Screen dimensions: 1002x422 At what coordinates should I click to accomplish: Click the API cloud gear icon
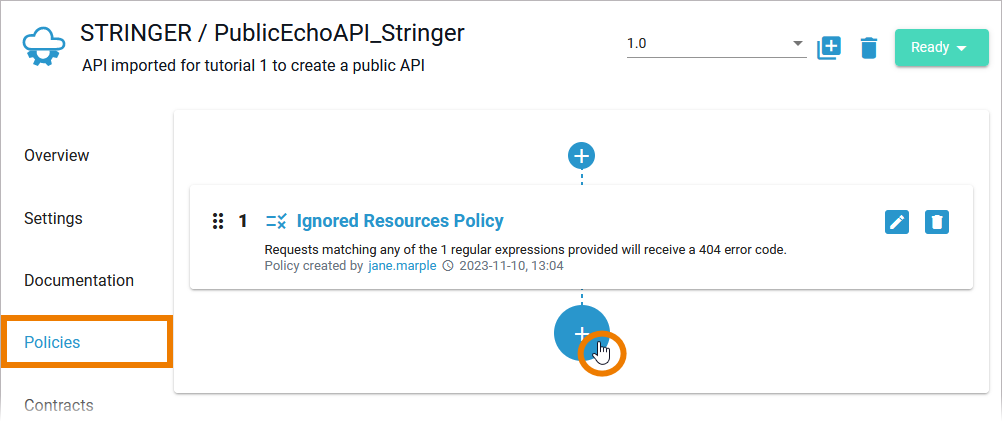(44, 46)
